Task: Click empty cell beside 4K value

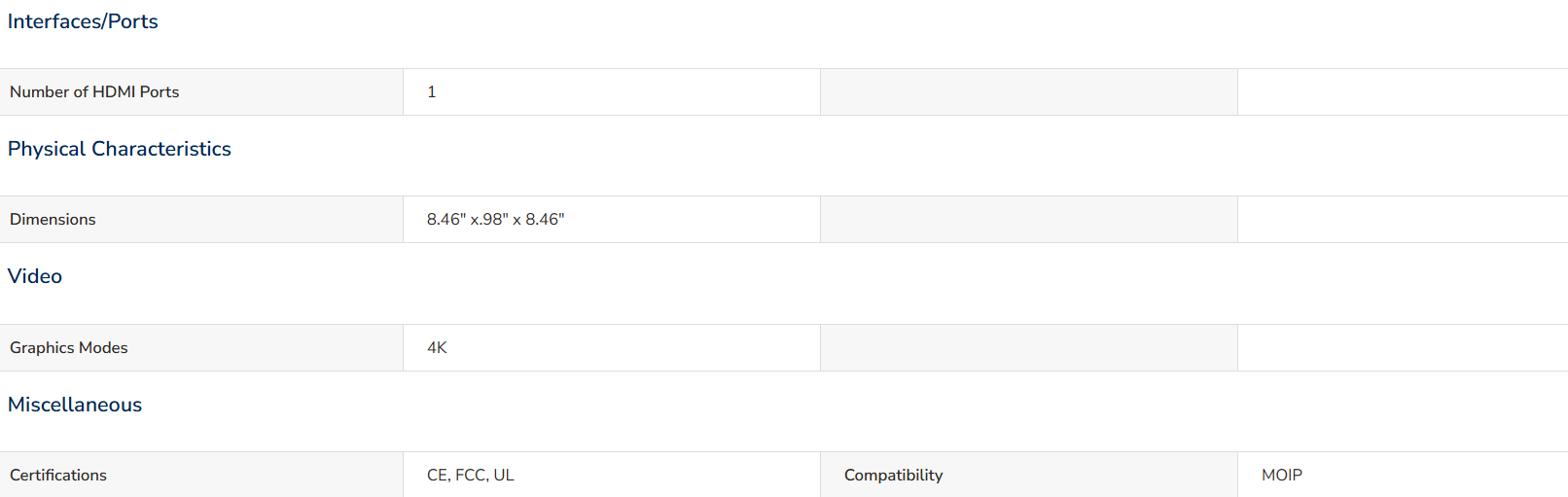Action: pos(1029,348)
